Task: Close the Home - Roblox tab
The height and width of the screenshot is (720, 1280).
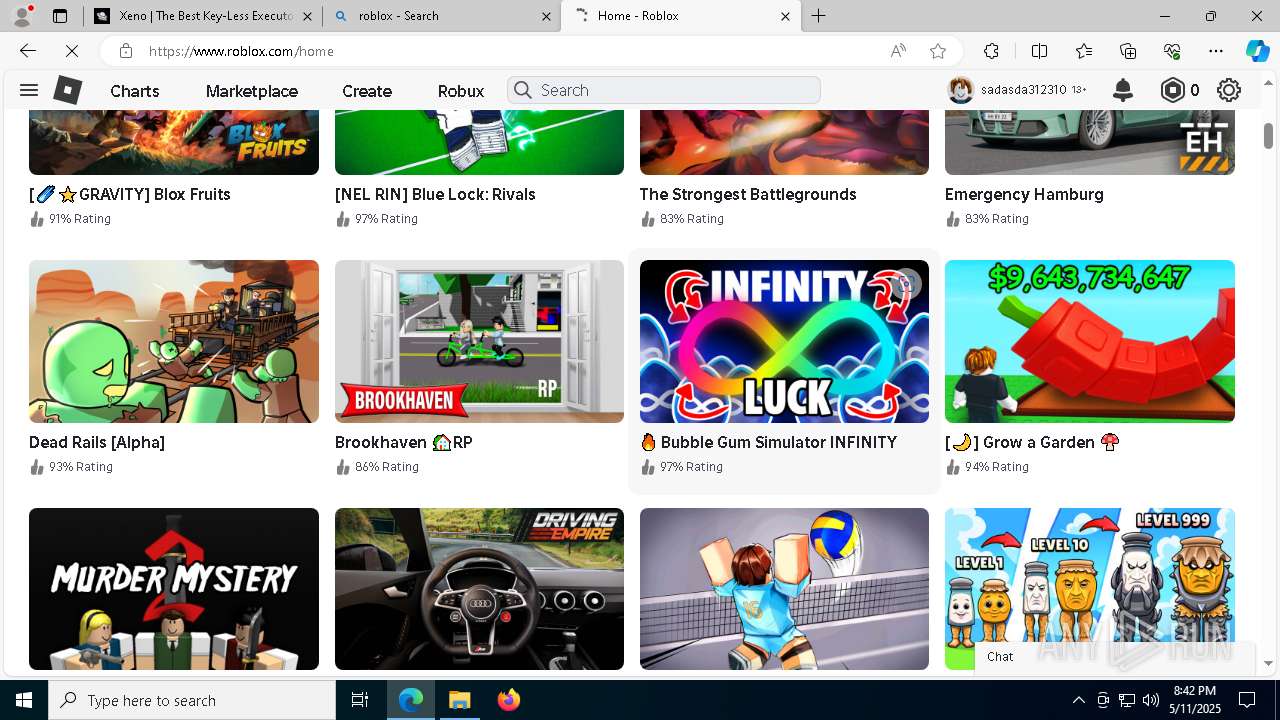Action: pyautogui.click(x=785, y=16)
